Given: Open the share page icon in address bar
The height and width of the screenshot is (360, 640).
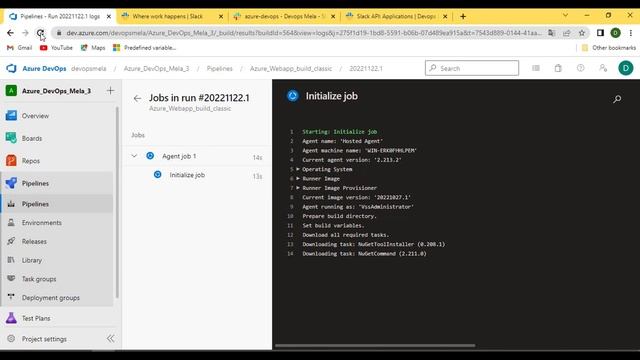Looking at the screenshot, I should [567, 33].
